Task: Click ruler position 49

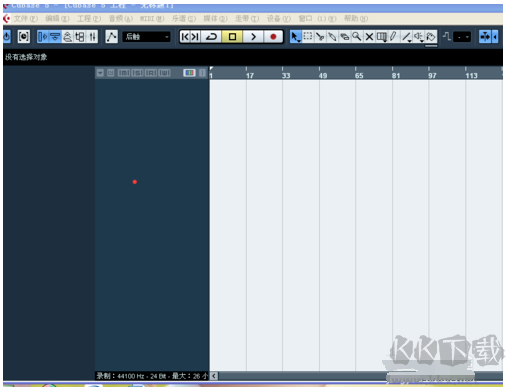Action: coord(323,76)
